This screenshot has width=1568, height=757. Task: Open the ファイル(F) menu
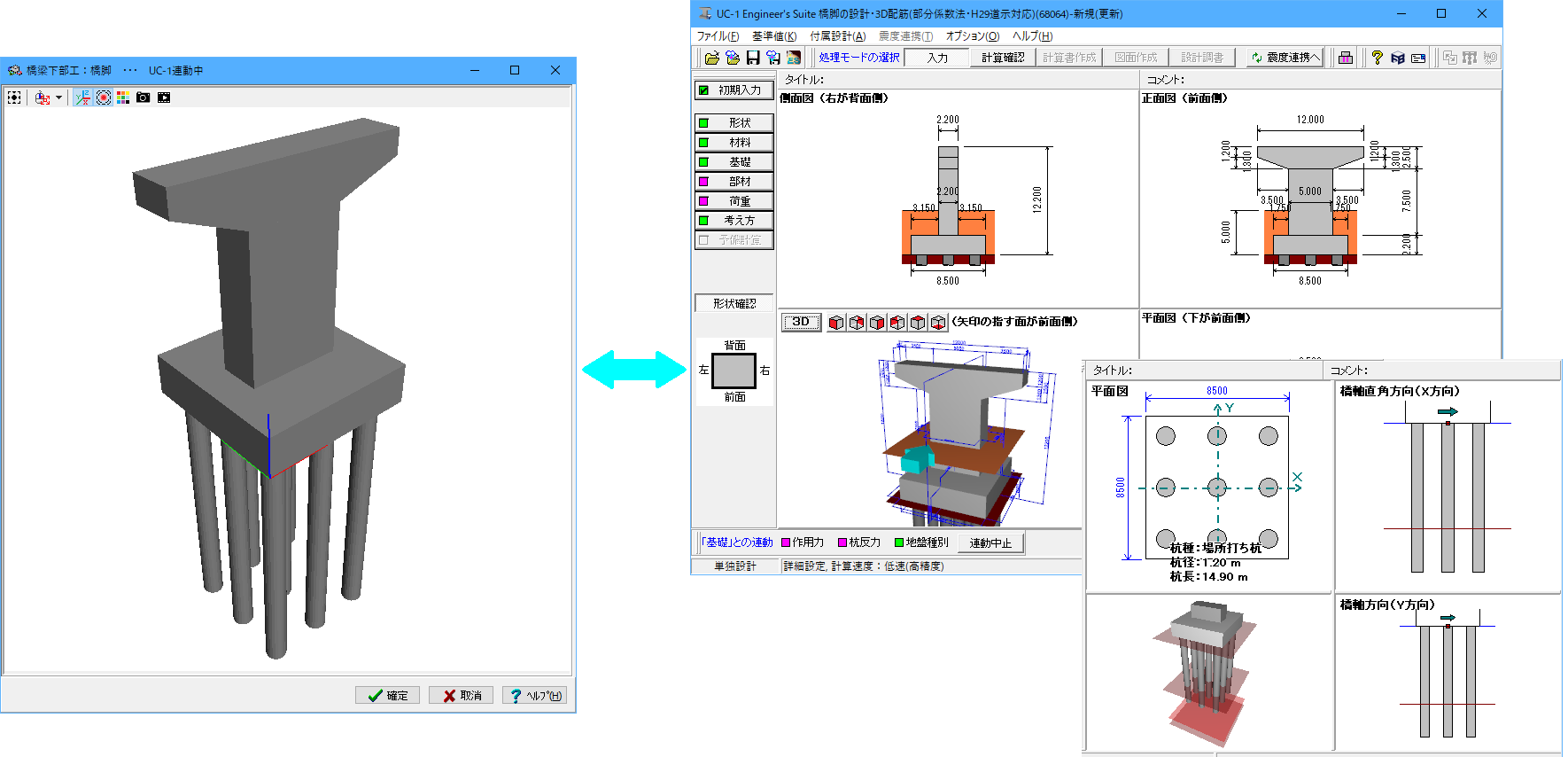(718, 36)
